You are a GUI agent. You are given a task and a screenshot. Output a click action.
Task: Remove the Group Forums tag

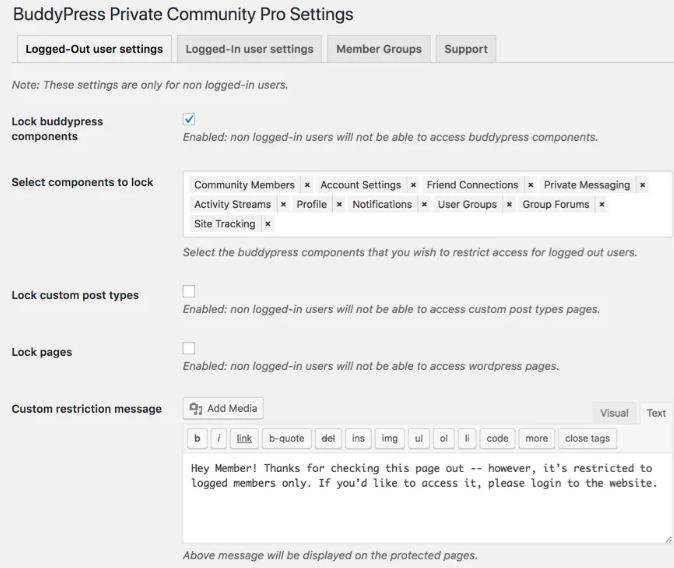pyautogui.click(x=602, y=204)
